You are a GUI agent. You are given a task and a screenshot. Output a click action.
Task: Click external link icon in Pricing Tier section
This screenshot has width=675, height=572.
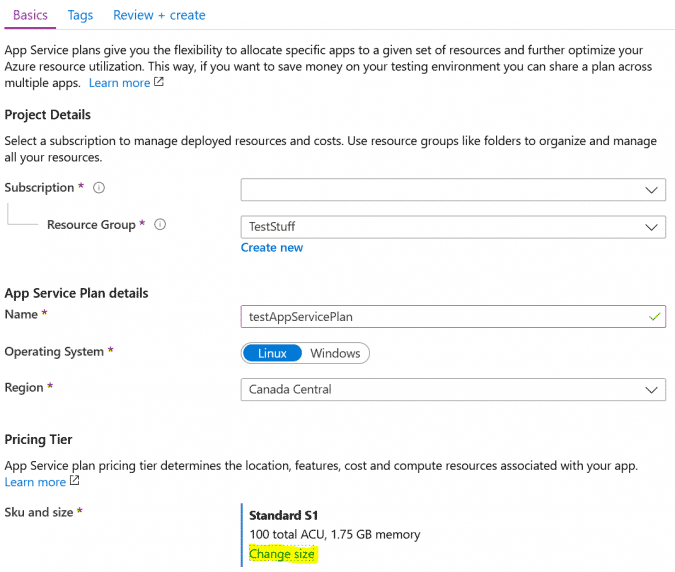click(x=74, y=481)
